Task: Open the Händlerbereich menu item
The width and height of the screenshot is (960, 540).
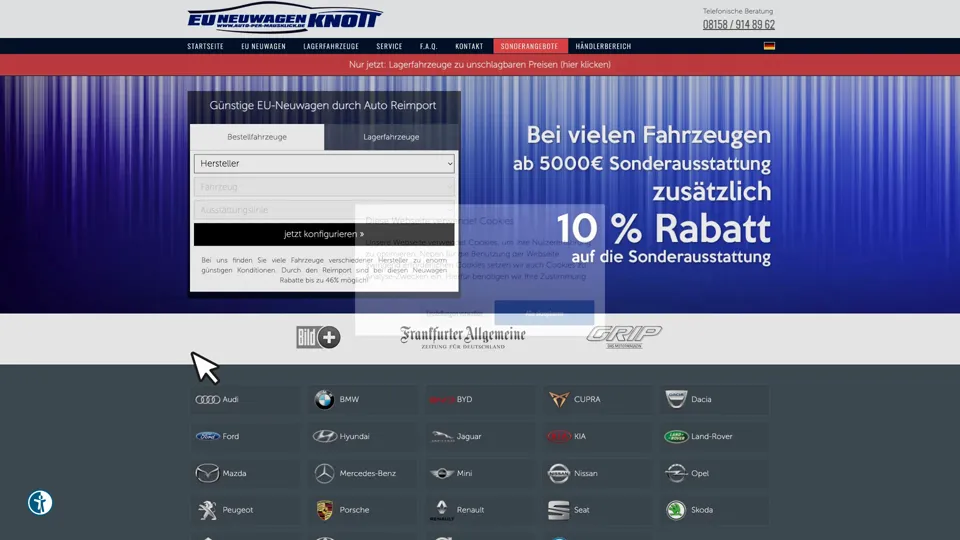Action: (603, 46)
